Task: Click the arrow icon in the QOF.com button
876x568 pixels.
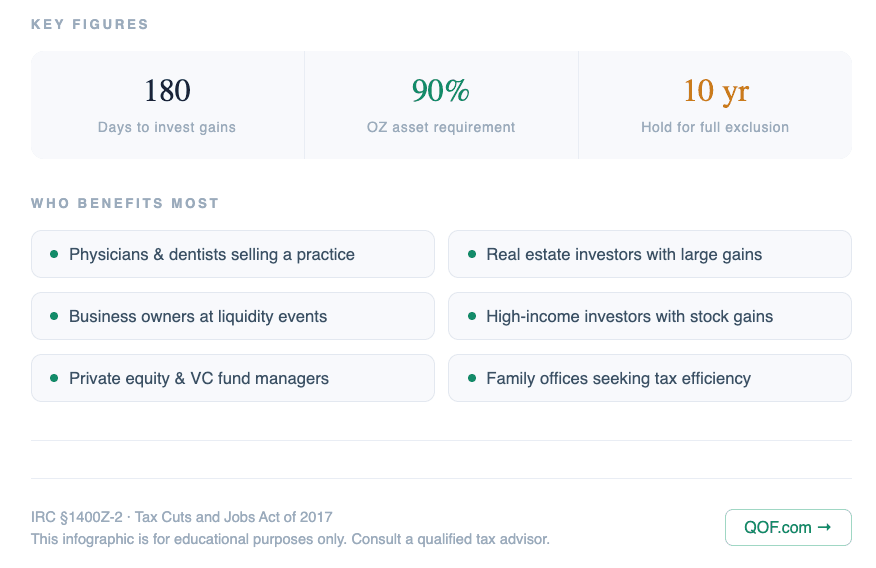Action: [825, 527]
